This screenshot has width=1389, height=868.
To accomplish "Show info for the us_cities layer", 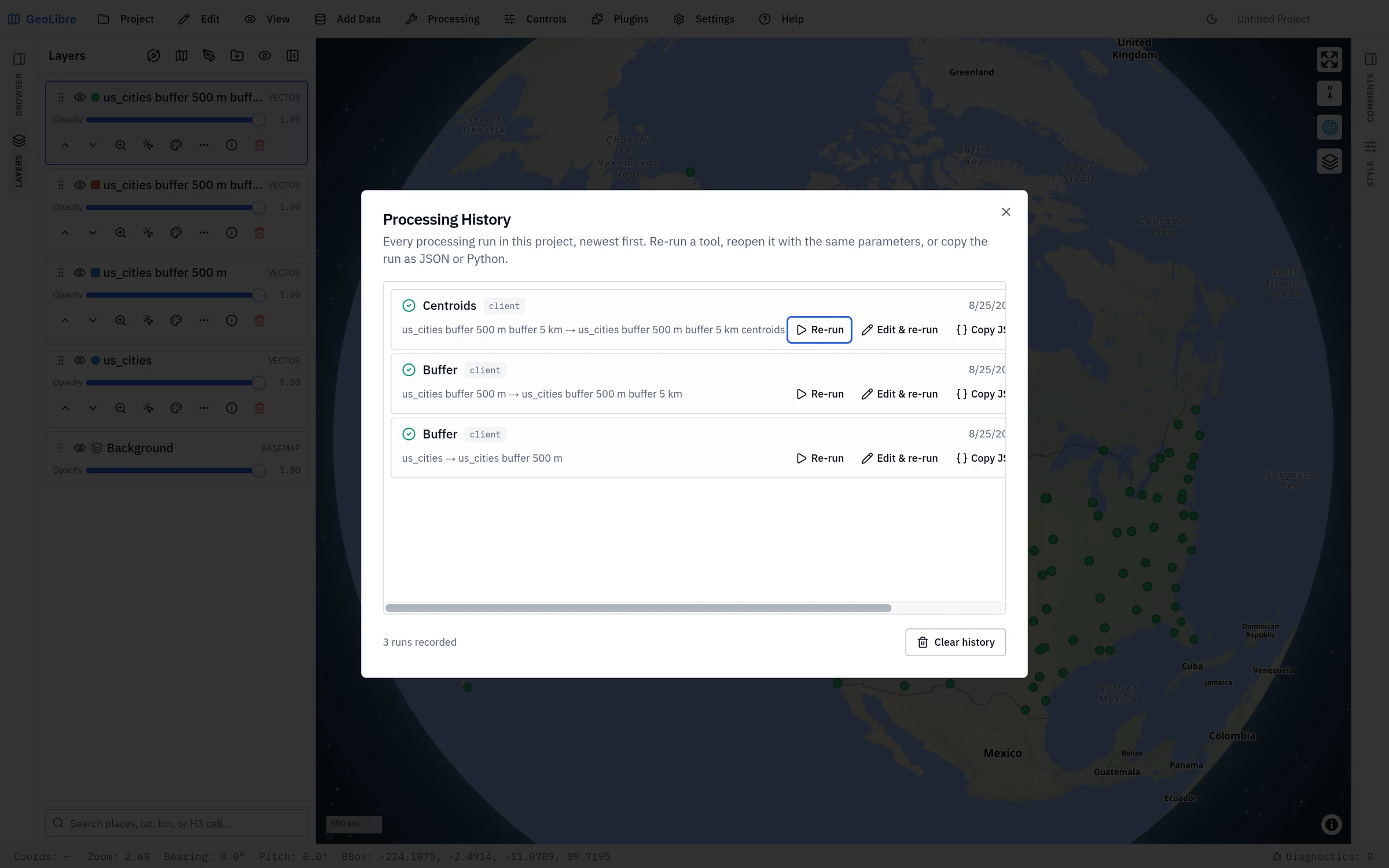I will point(231,408).
